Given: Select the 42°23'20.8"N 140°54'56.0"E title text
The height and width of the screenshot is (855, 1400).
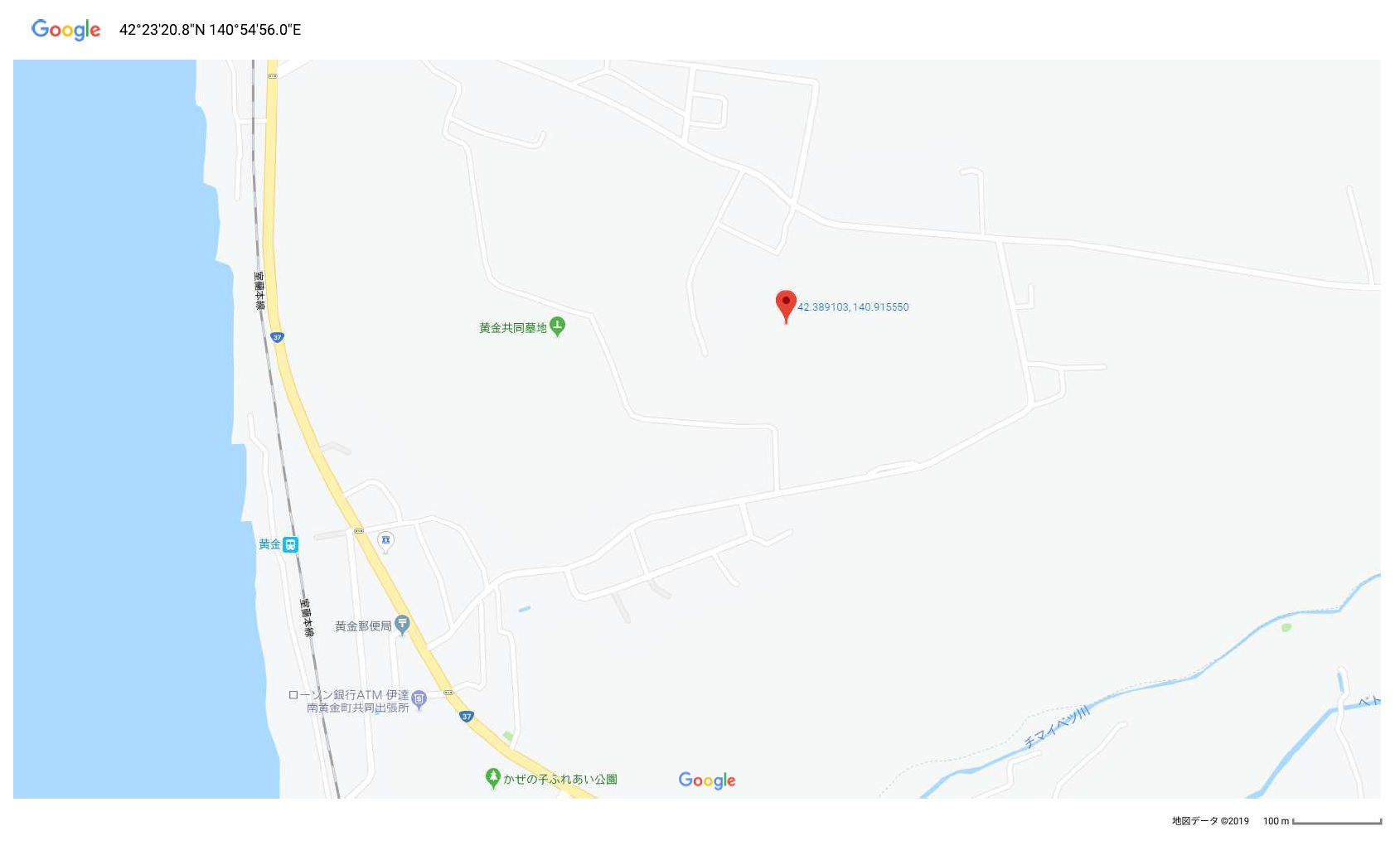Looking at the screenshot, I should pyautogui.click(x=210, y=30).
